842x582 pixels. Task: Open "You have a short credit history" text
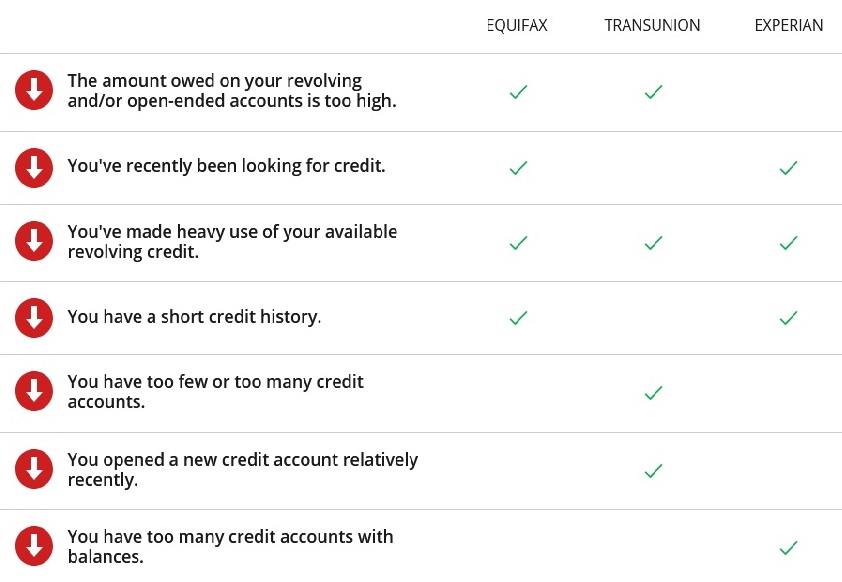point(194,317)
